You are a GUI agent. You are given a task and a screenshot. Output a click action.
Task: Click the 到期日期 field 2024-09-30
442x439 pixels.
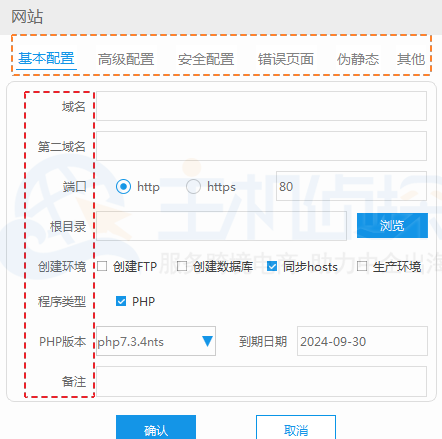[362, 341]
